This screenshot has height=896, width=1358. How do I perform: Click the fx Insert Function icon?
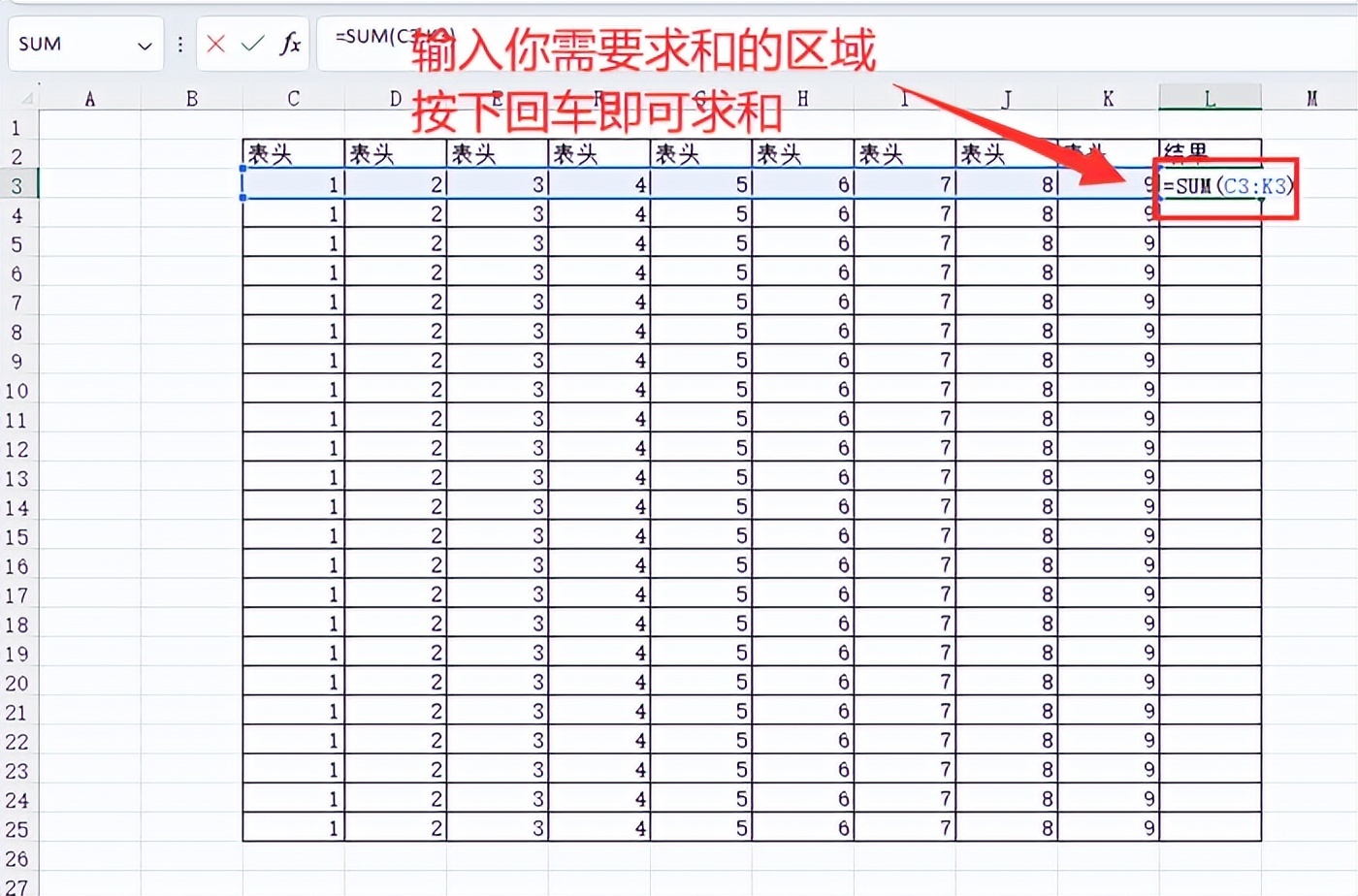[288, 44]
